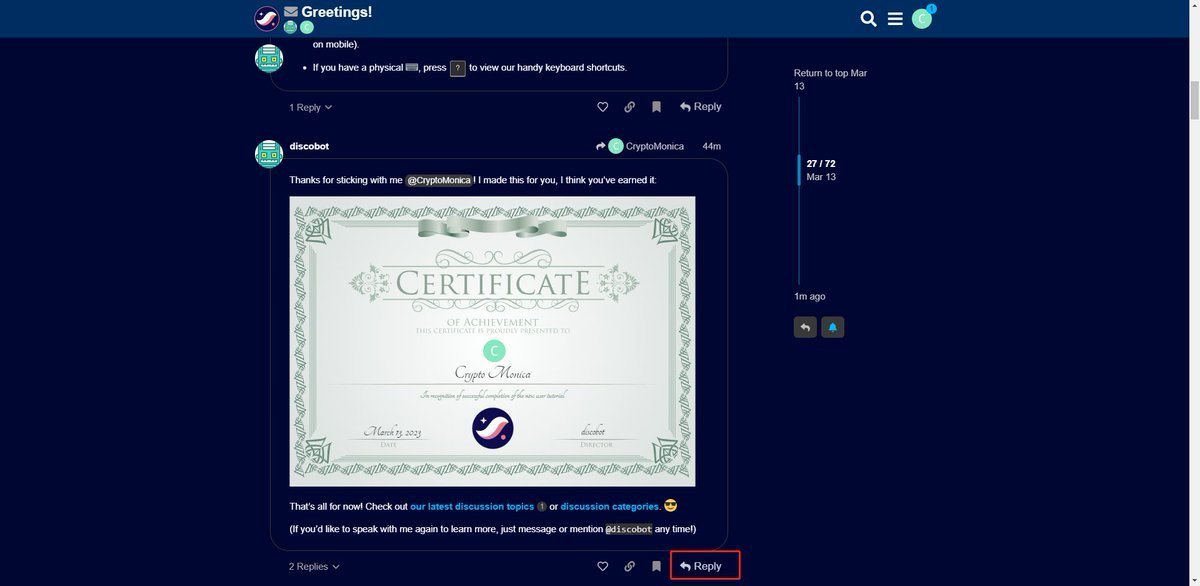
Task: Open the user avatar menu with notification badge
Action: pos(923,18)
